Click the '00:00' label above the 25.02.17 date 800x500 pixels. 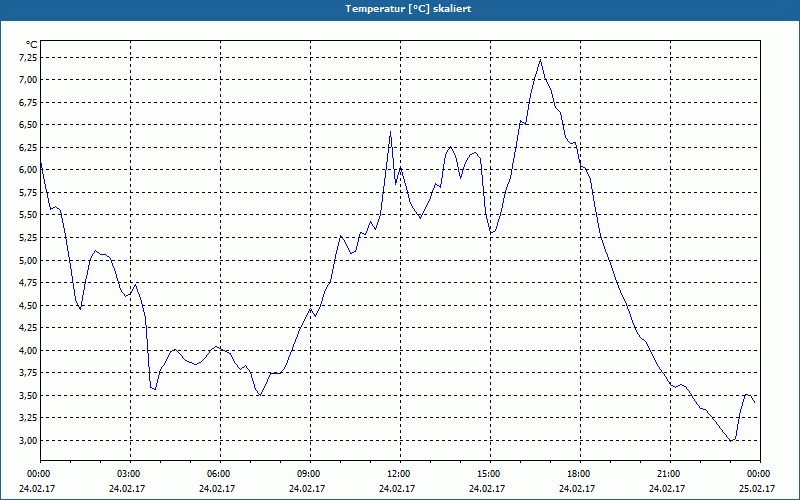[758, 474]
